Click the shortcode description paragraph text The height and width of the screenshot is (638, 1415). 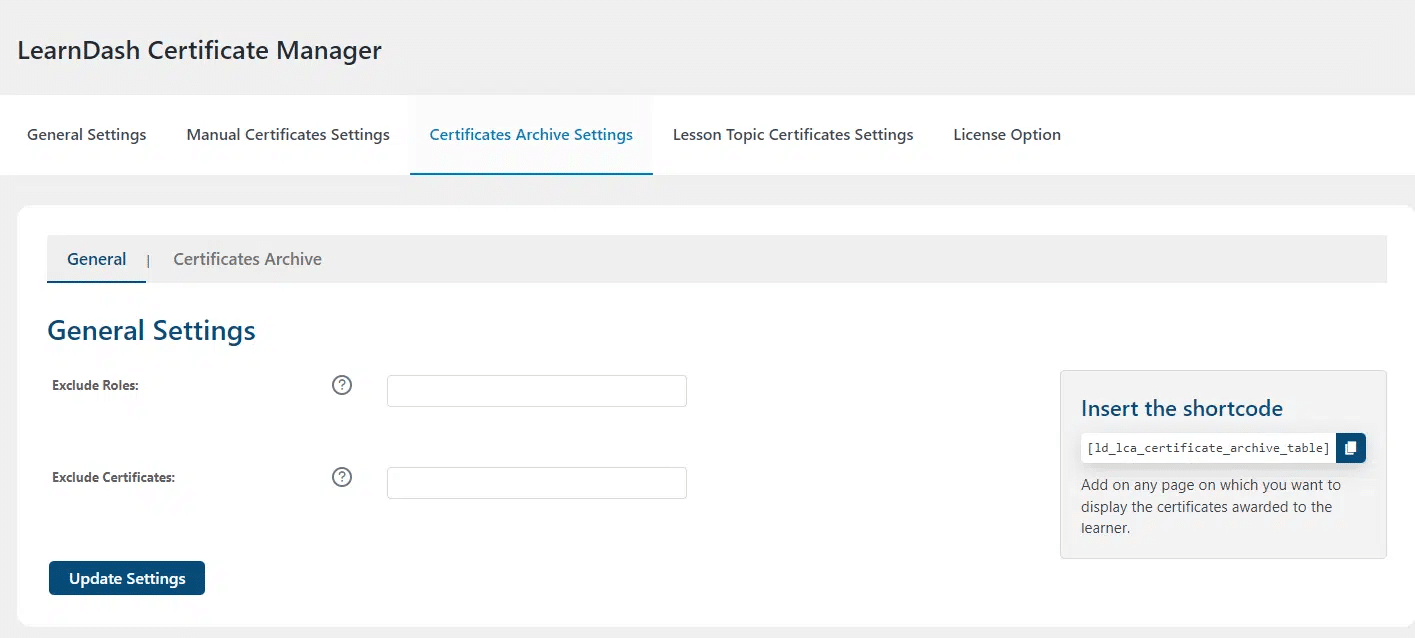point(1211,506)
